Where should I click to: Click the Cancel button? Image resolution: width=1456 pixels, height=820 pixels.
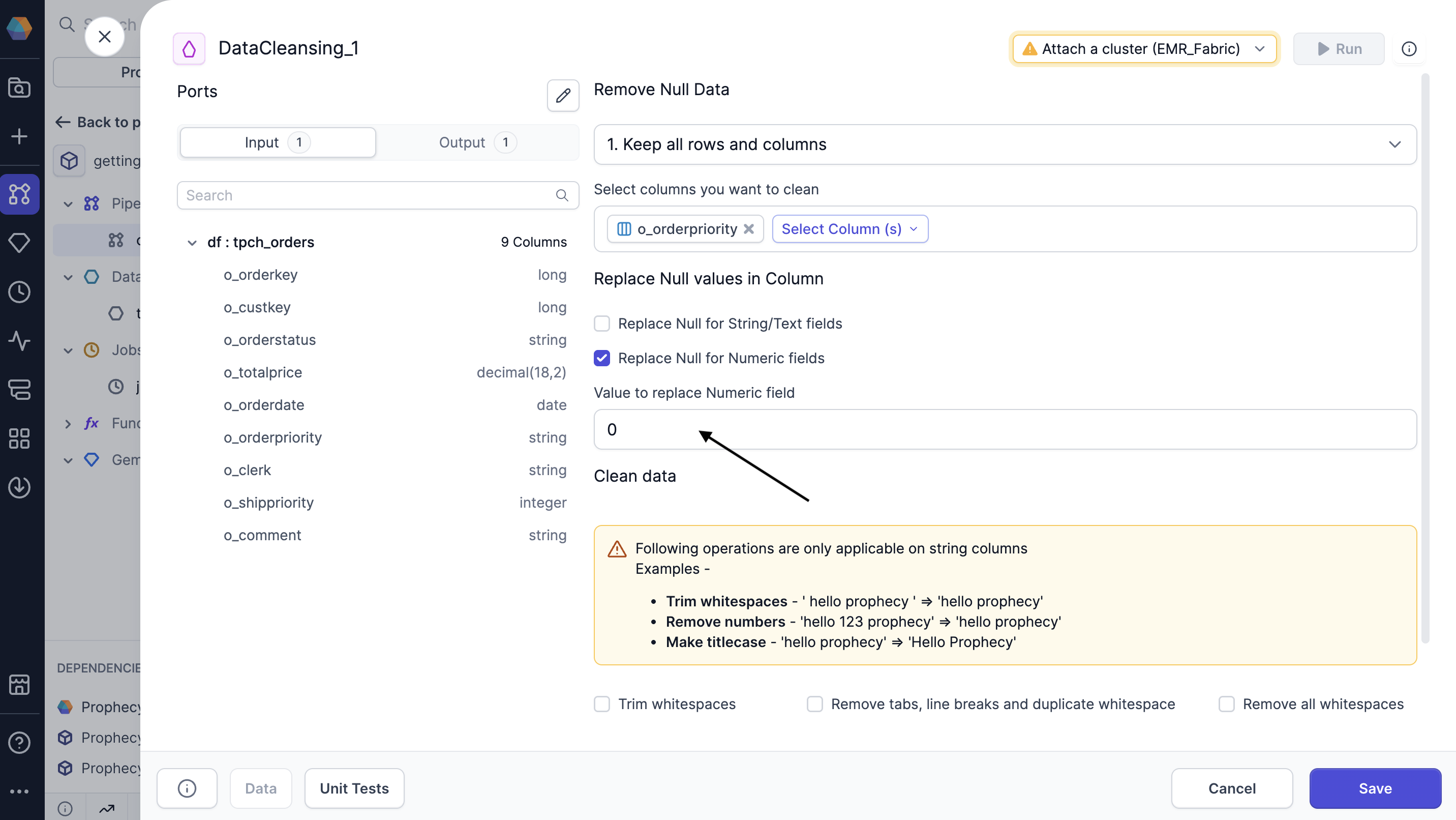tap(1232, 788)
